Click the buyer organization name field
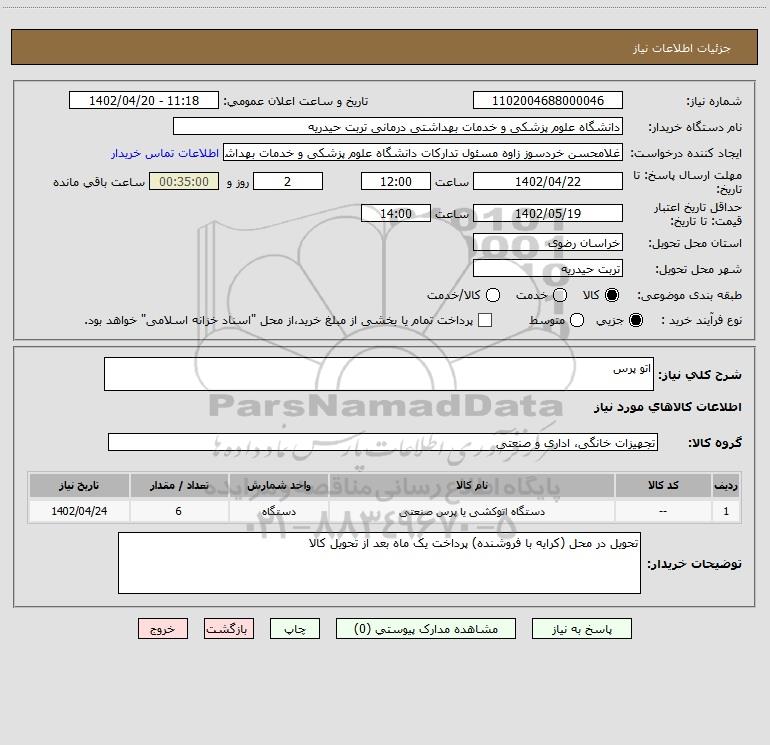This screenshot has height=745, width=770. 398,126
